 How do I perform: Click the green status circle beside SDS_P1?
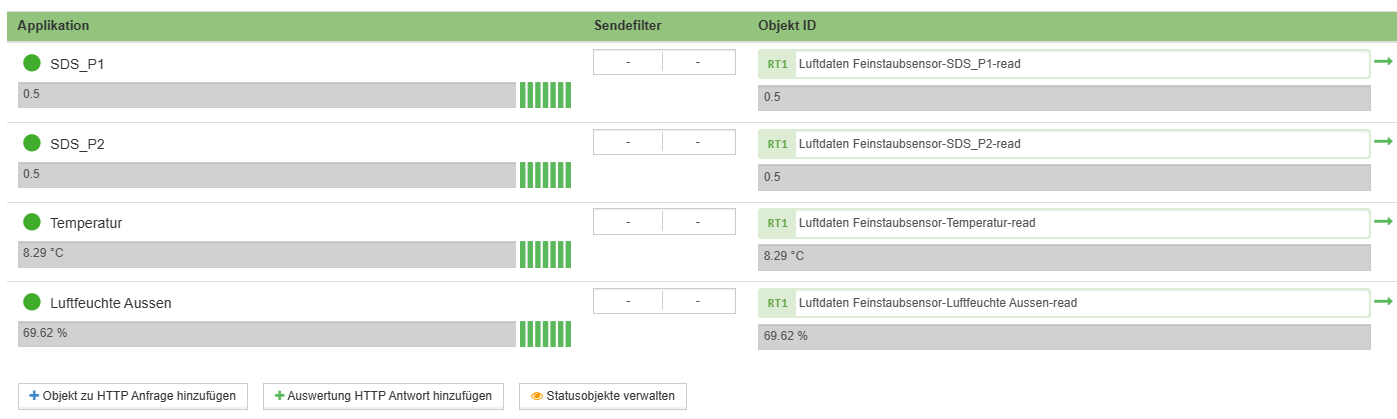coord(32,63)
